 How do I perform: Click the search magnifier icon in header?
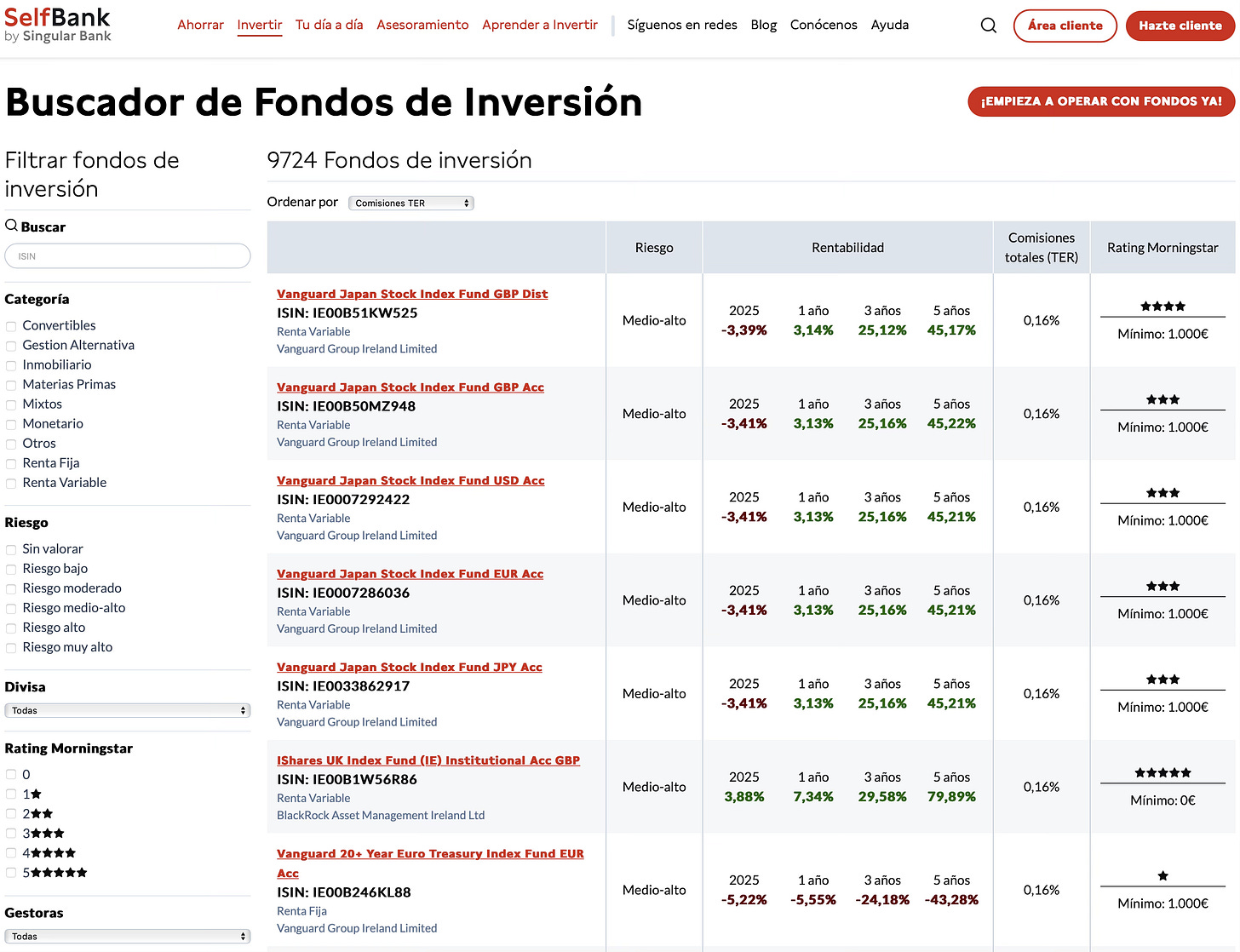[988, 26]
